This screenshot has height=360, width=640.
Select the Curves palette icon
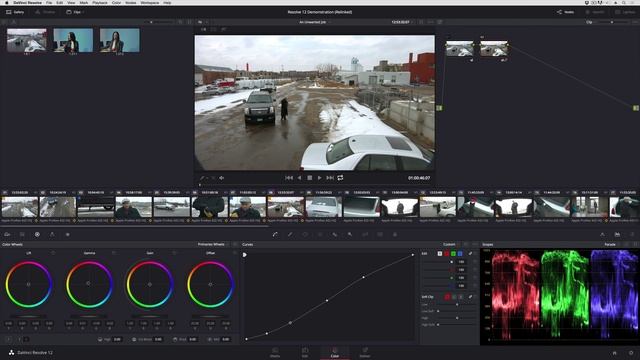coord(275,235)
